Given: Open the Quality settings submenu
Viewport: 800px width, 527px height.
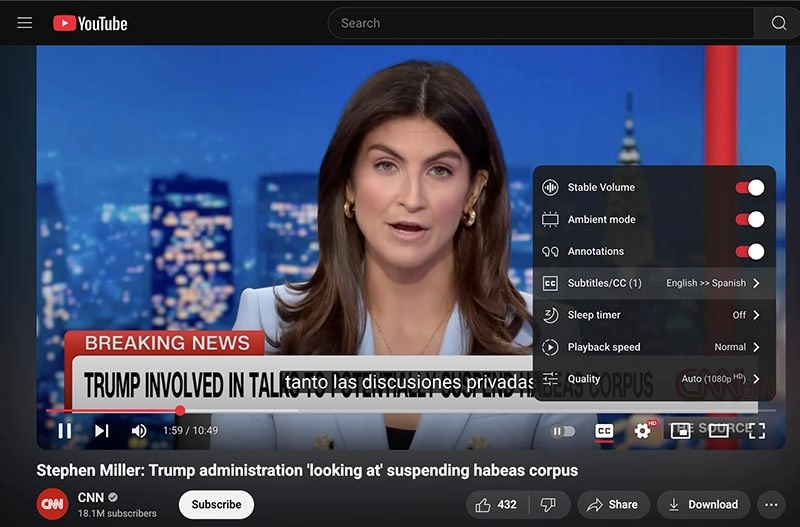Looking at the screenshot, I should [x=654, y=379].
